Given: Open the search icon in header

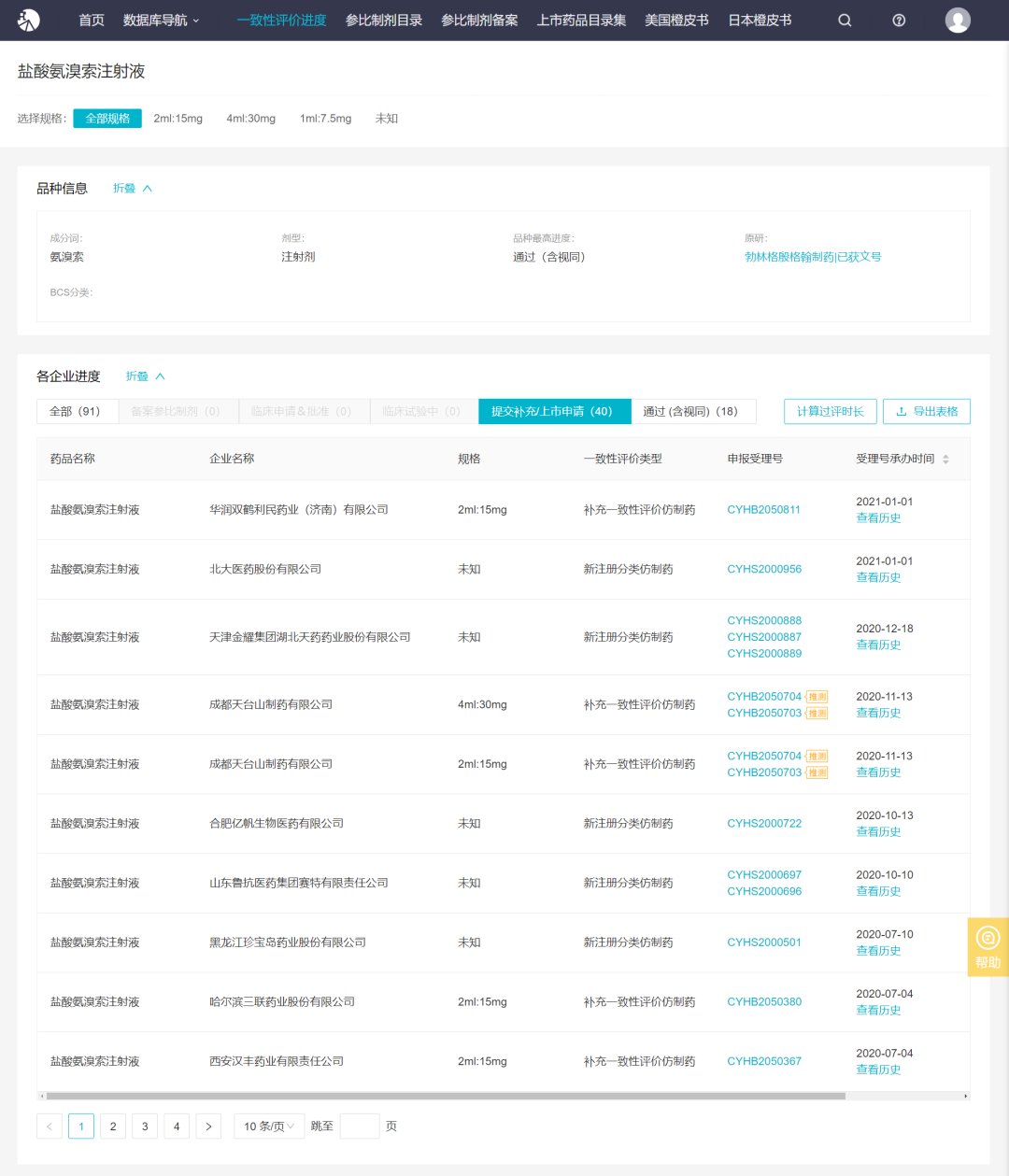Looking at the screenshot, I should pyautogui.click(x=845, y=21).
